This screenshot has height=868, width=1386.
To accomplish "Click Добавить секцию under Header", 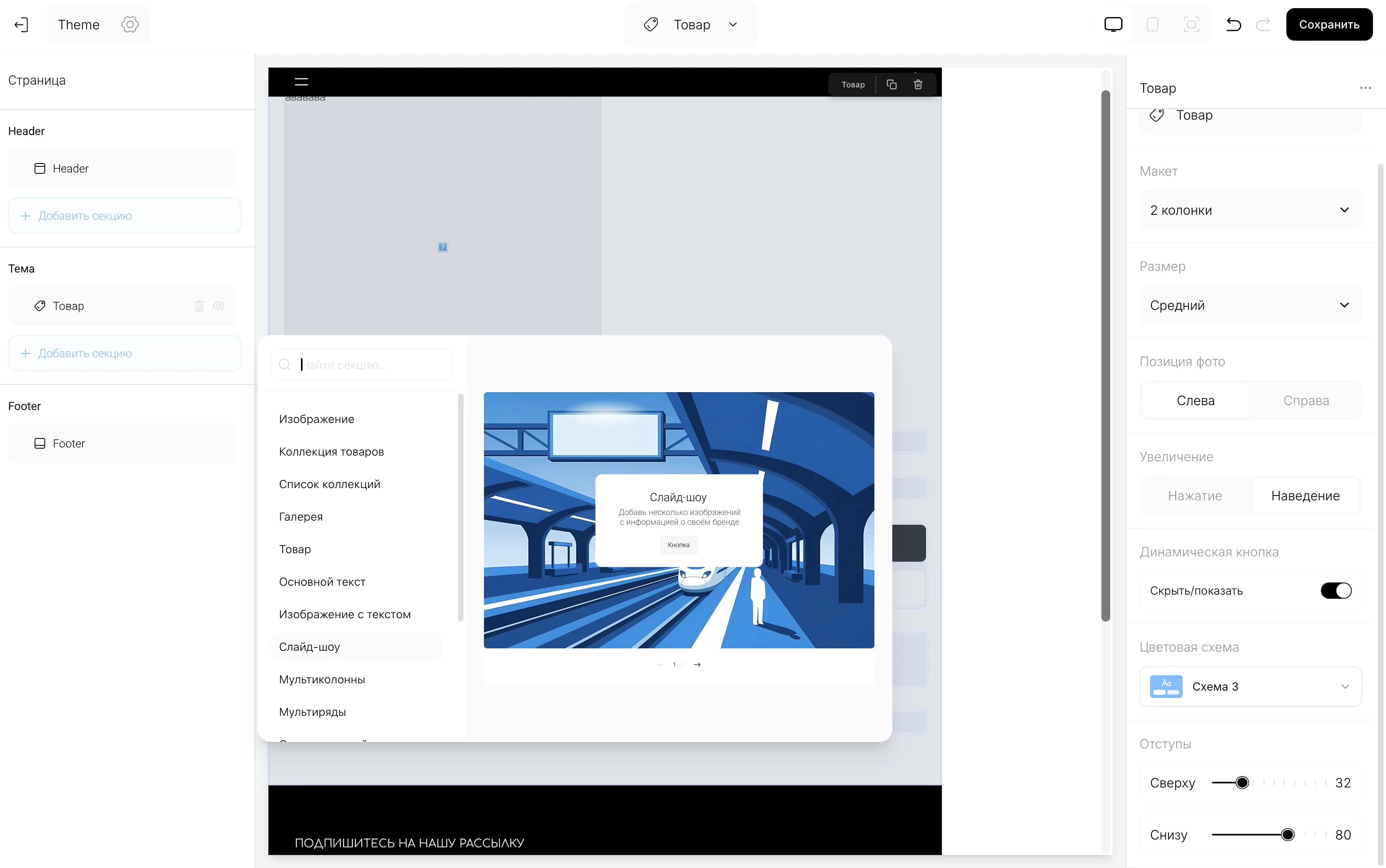I will point(124,216).
